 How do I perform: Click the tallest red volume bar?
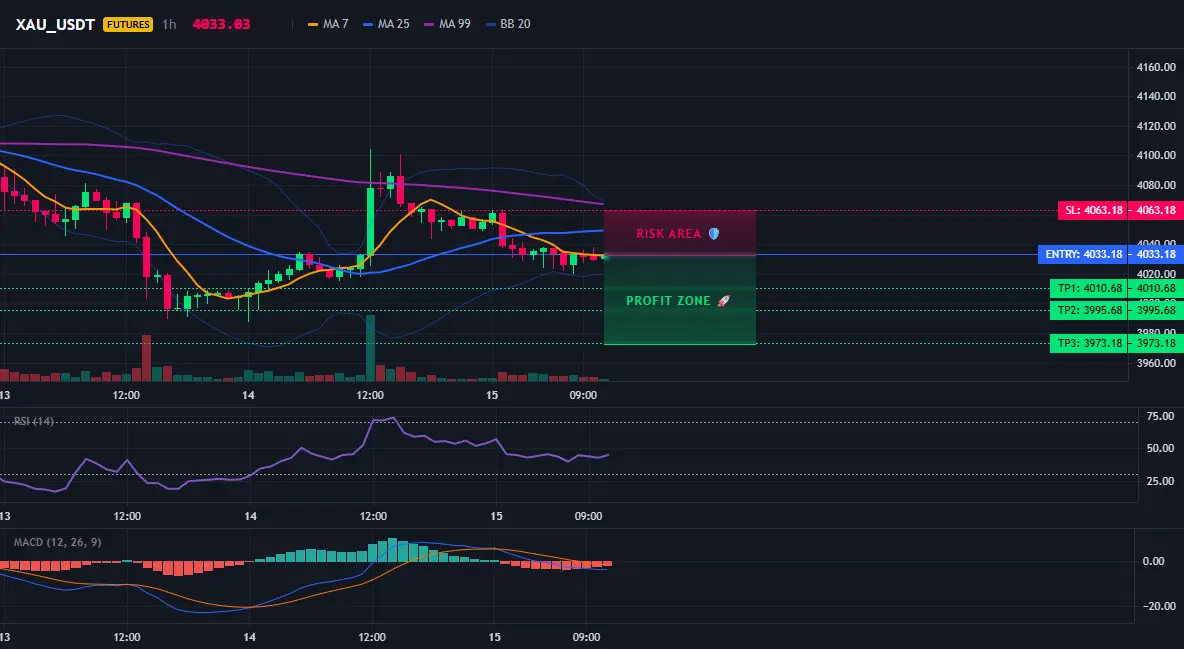[146, 357]
